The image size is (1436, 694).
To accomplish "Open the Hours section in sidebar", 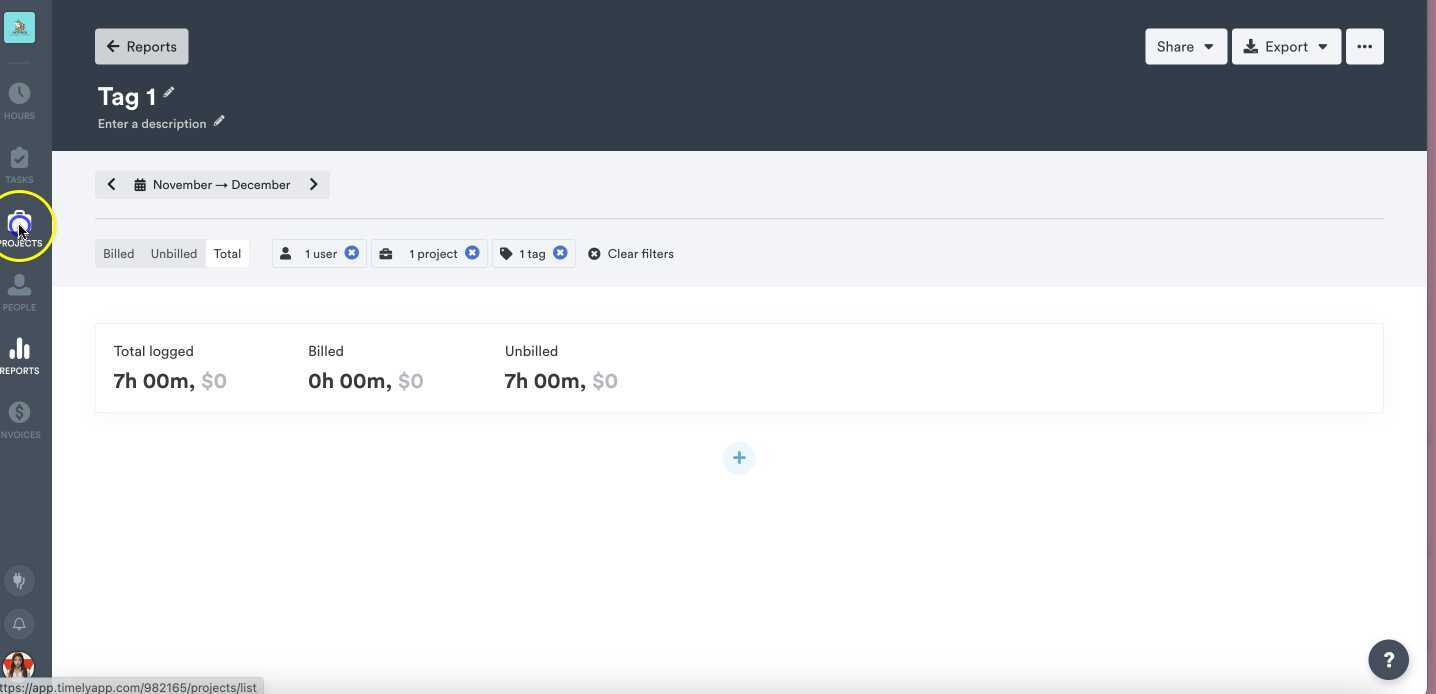I will pos(19,98).
